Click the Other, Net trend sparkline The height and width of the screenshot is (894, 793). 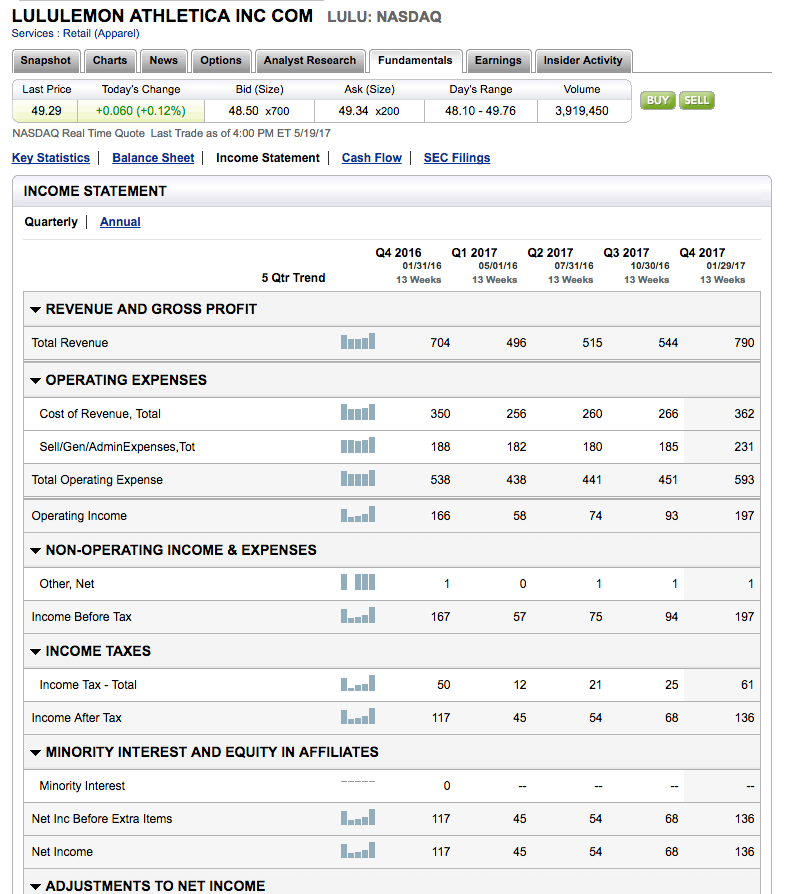click(x=358, y=583)
